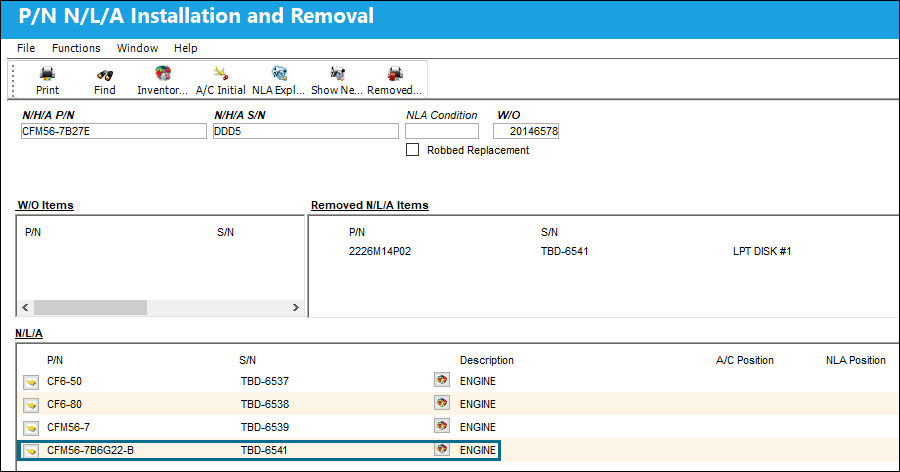This screenshot has height=472, width=900.
Task: Click W/O Items scrollbar left arrow
Action: (25, 307)
